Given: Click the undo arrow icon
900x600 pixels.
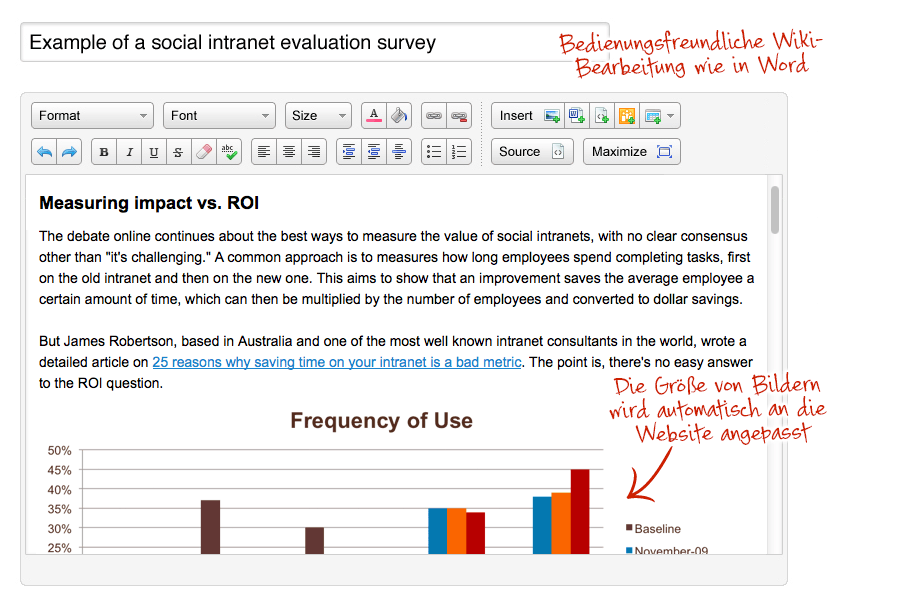Looking at the screenshot, I should coord(45,152).
